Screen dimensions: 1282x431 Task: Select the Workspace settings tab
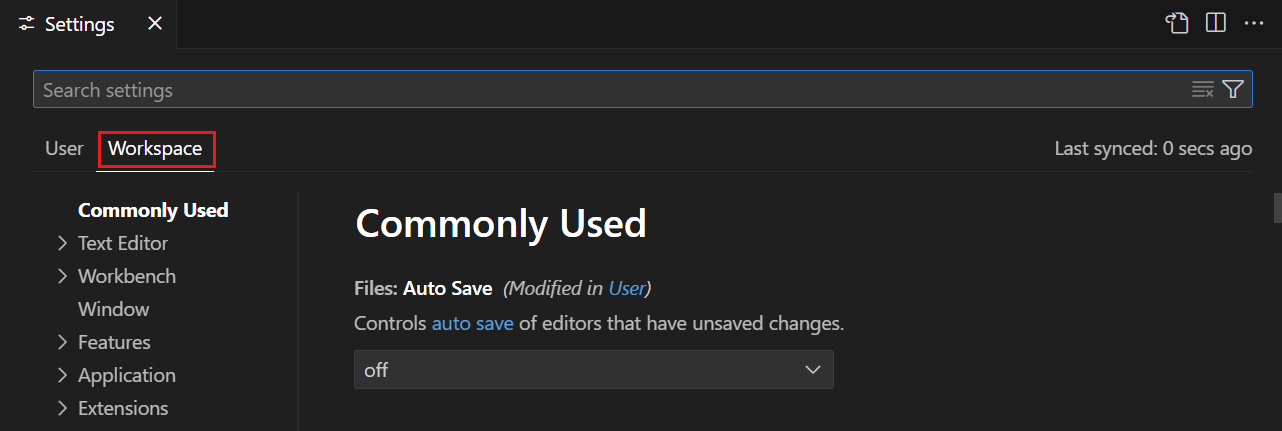click(x=155, y=149)
